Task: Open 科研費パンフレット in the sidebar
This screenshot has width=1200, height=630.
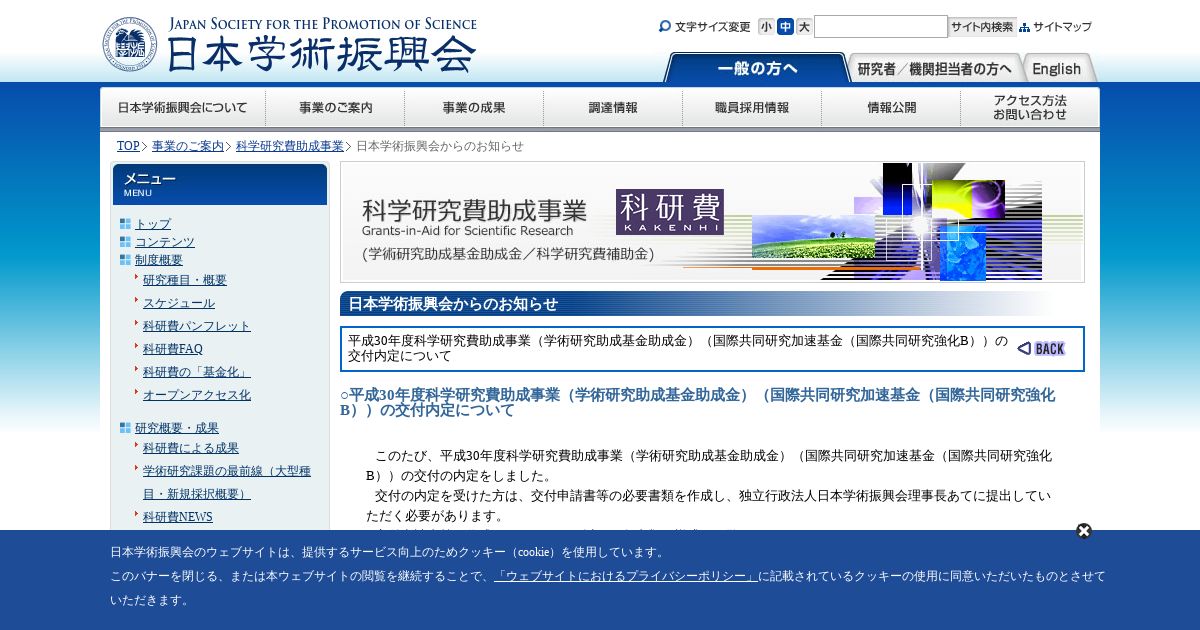Action: (x=197, y=326)
